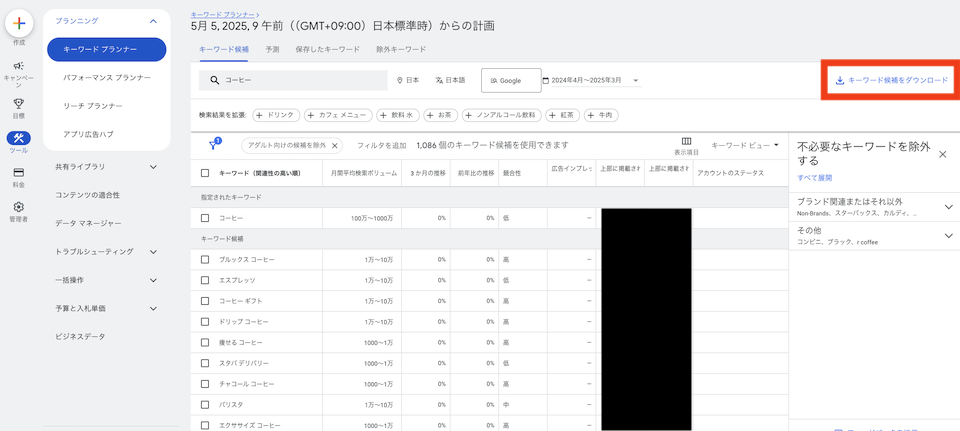The height and width of the screenshot is (431, 960).
Task: Expand the 一括操作 section
Action: tap(153, 280)
